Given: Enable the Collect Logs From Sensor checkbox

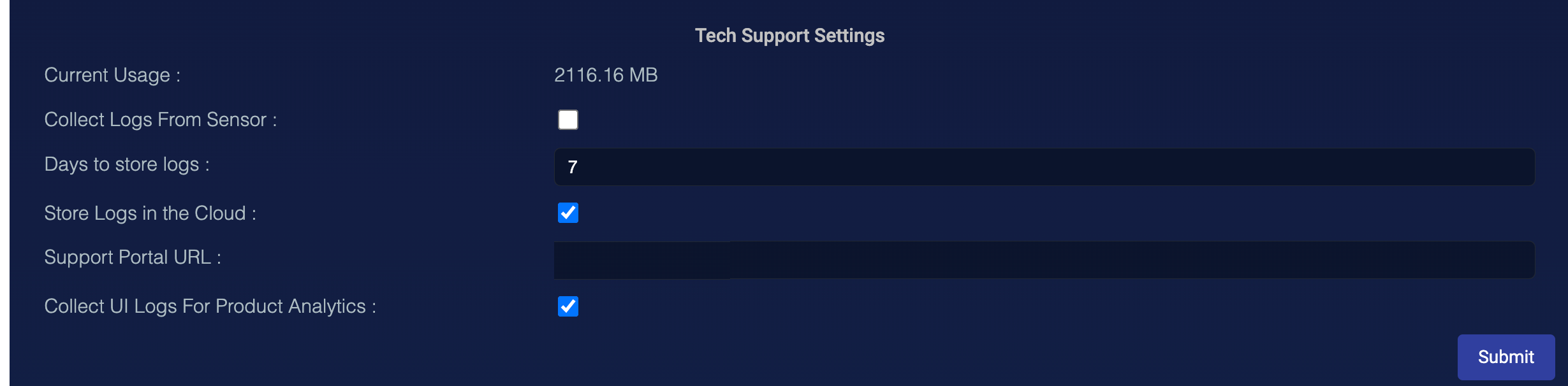Looking at the screenshot, I should [x=568, y=120].
